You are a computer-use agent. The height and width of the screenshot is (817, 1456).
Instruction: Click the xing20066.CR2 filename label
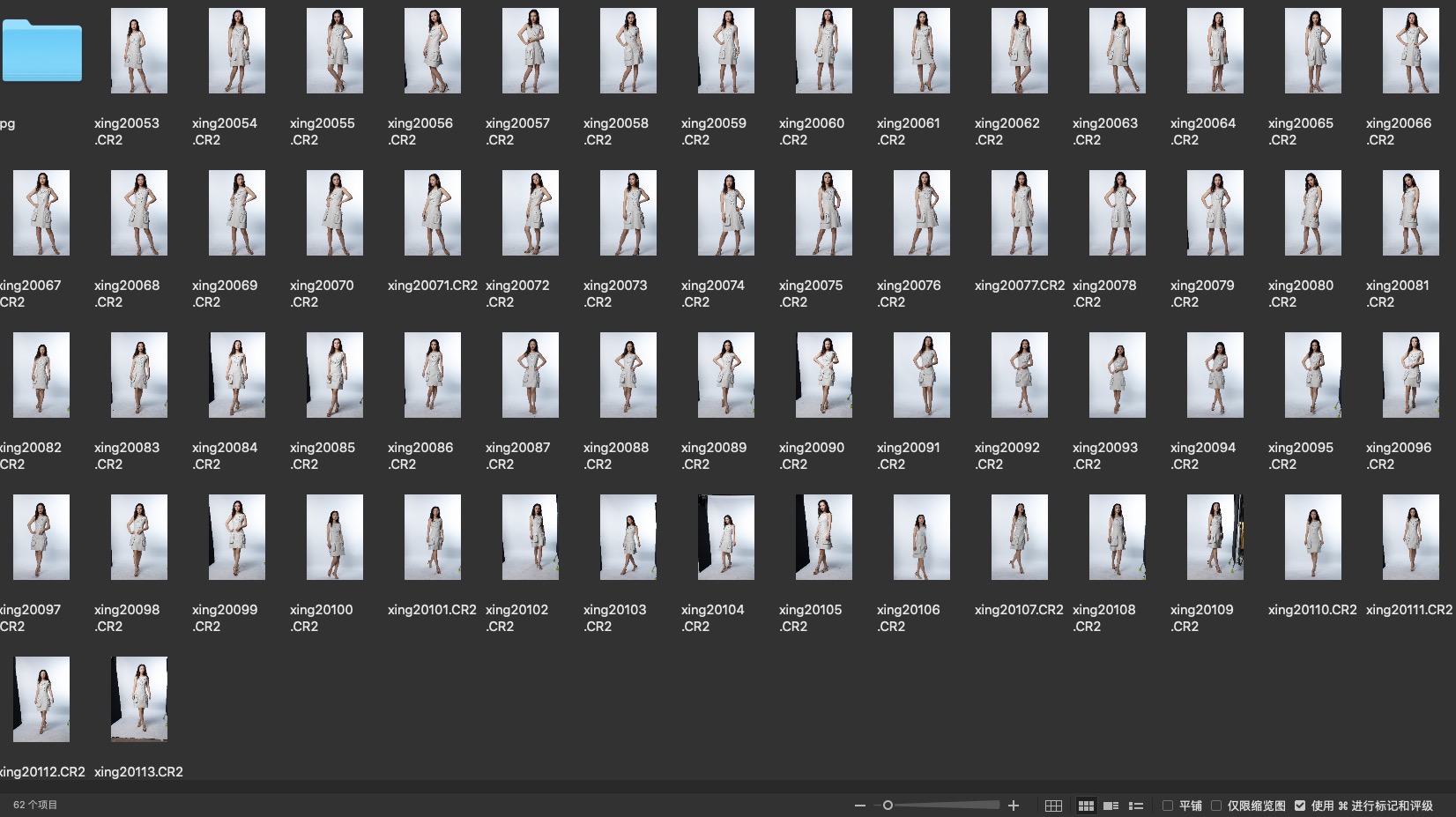(x=1398, y=131)
